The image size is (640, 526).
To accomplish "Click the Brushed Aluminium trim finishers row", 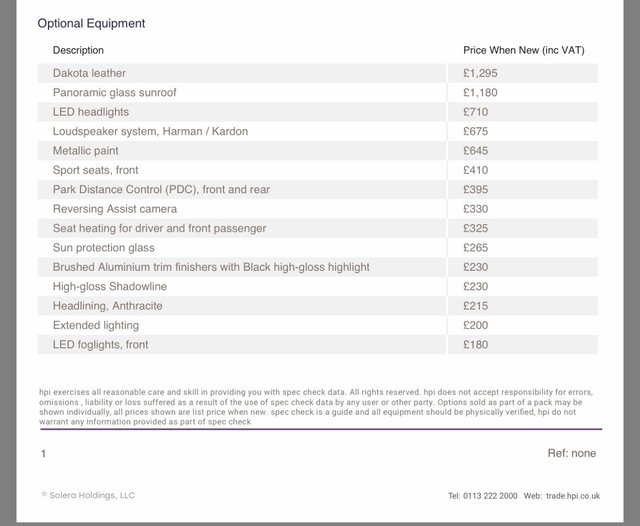I will pos(211,267).
